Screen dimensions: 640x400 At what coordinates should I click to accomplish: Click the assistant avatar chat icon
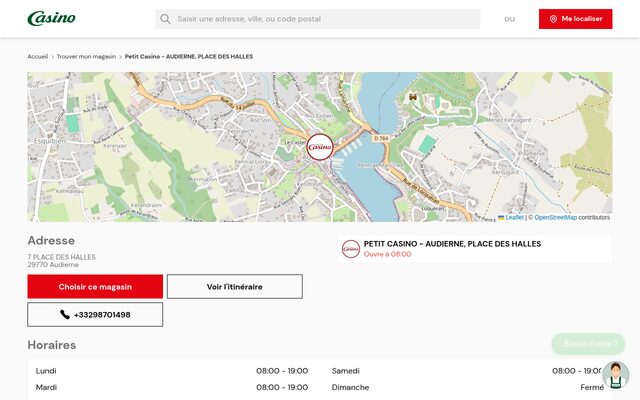616,375
